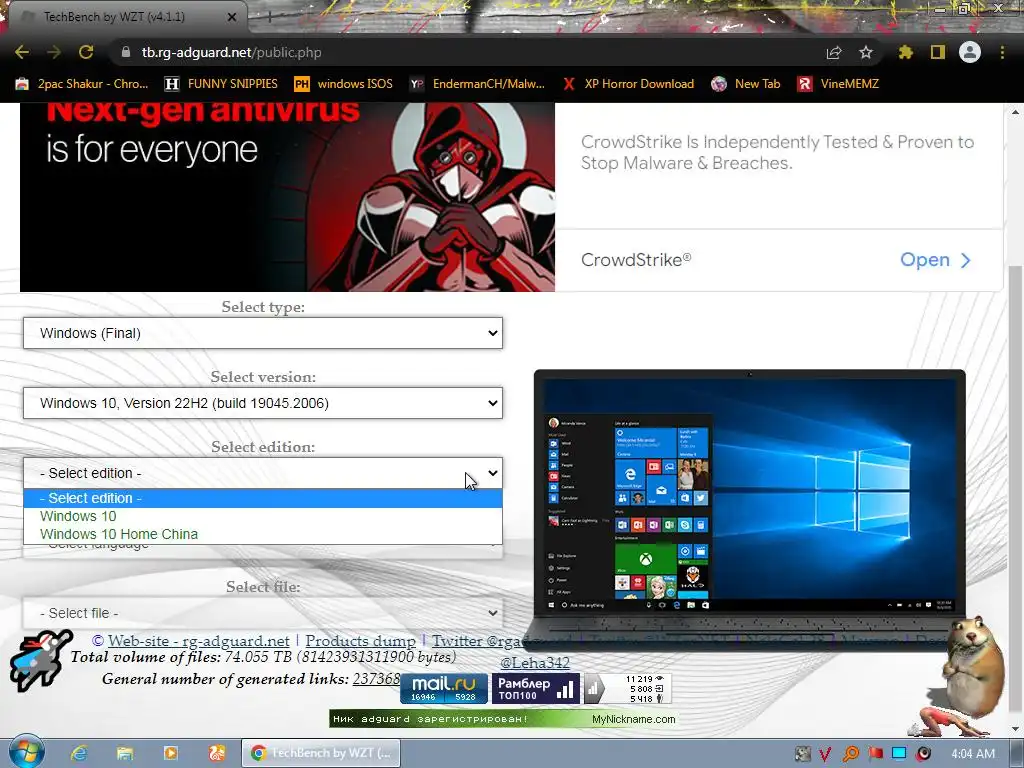Viewport: 1024px width, 768px height.
Task: Open the @Leha342 link
Action: (535, 663)
